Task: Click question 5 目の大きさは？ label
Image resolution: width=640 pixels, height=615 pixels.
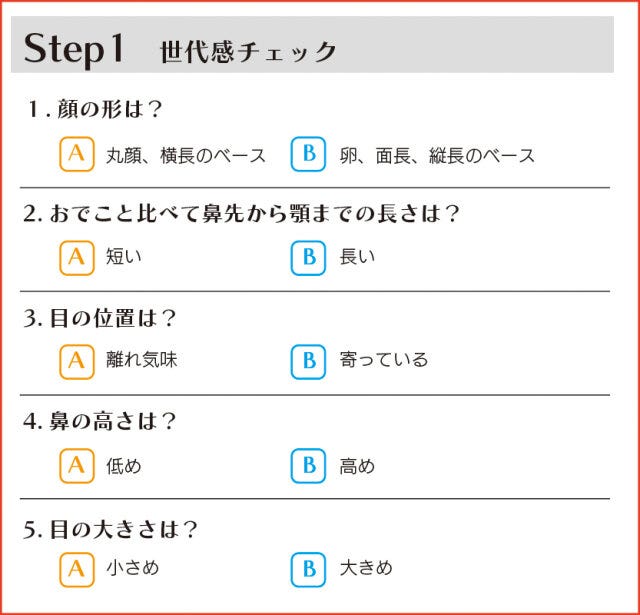Action: click(x=110, y=527)
